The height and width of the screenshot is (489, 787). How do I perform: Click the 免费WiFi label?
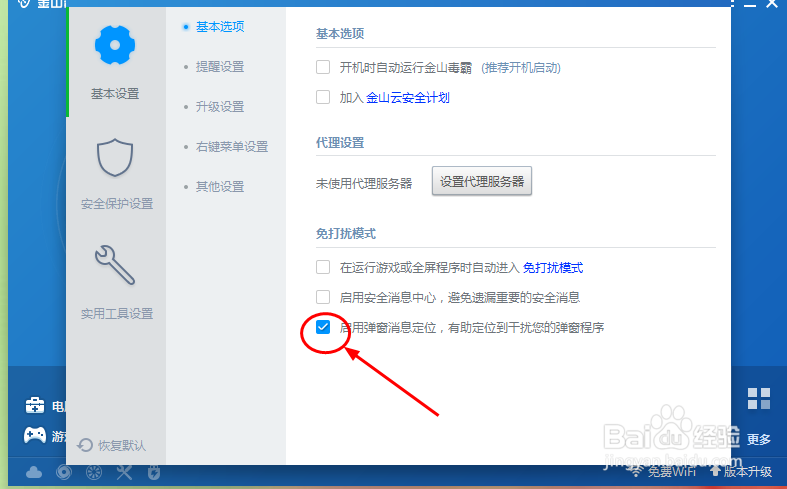[672, 471]
